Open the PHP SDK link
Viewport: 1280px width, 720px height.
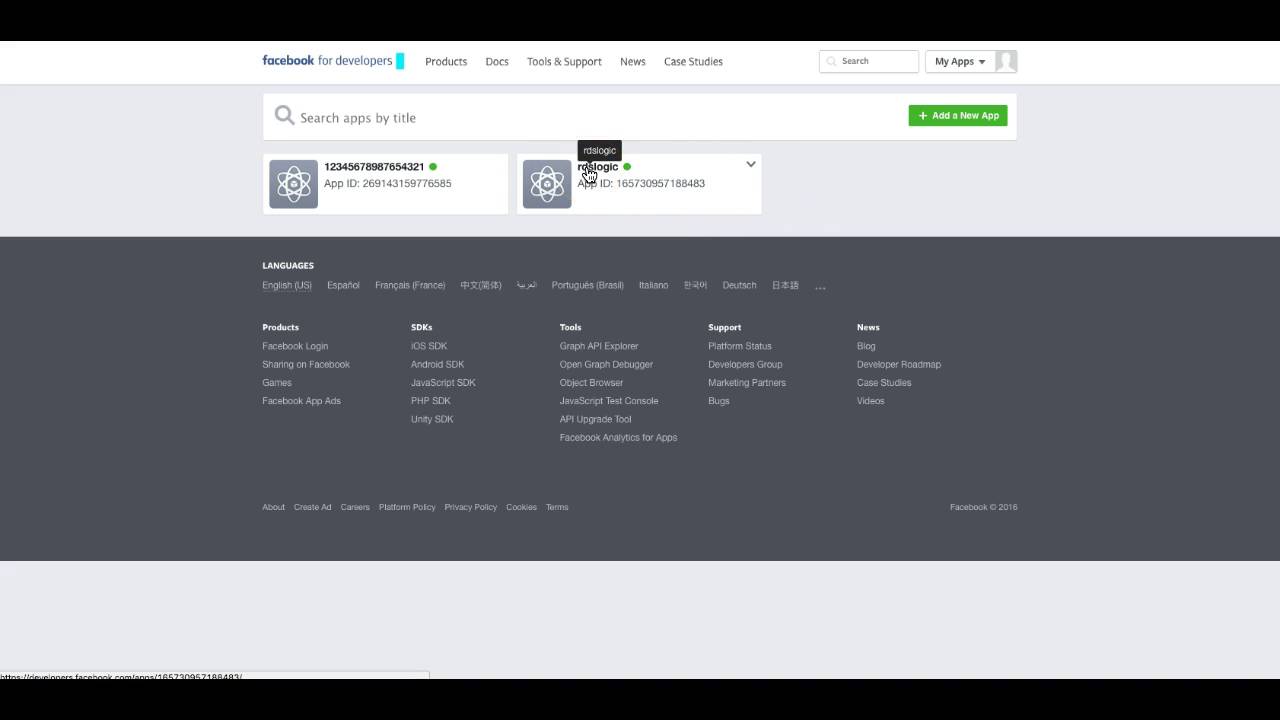pyautogui.click(x=431, y=401)
